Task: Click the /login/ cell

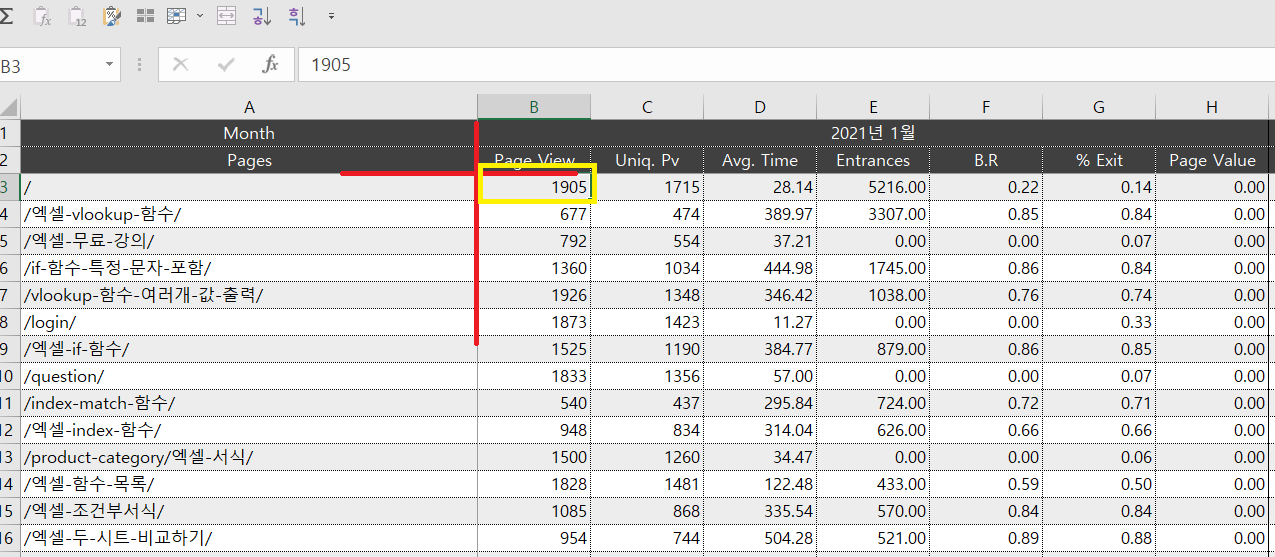Action: 249,322
